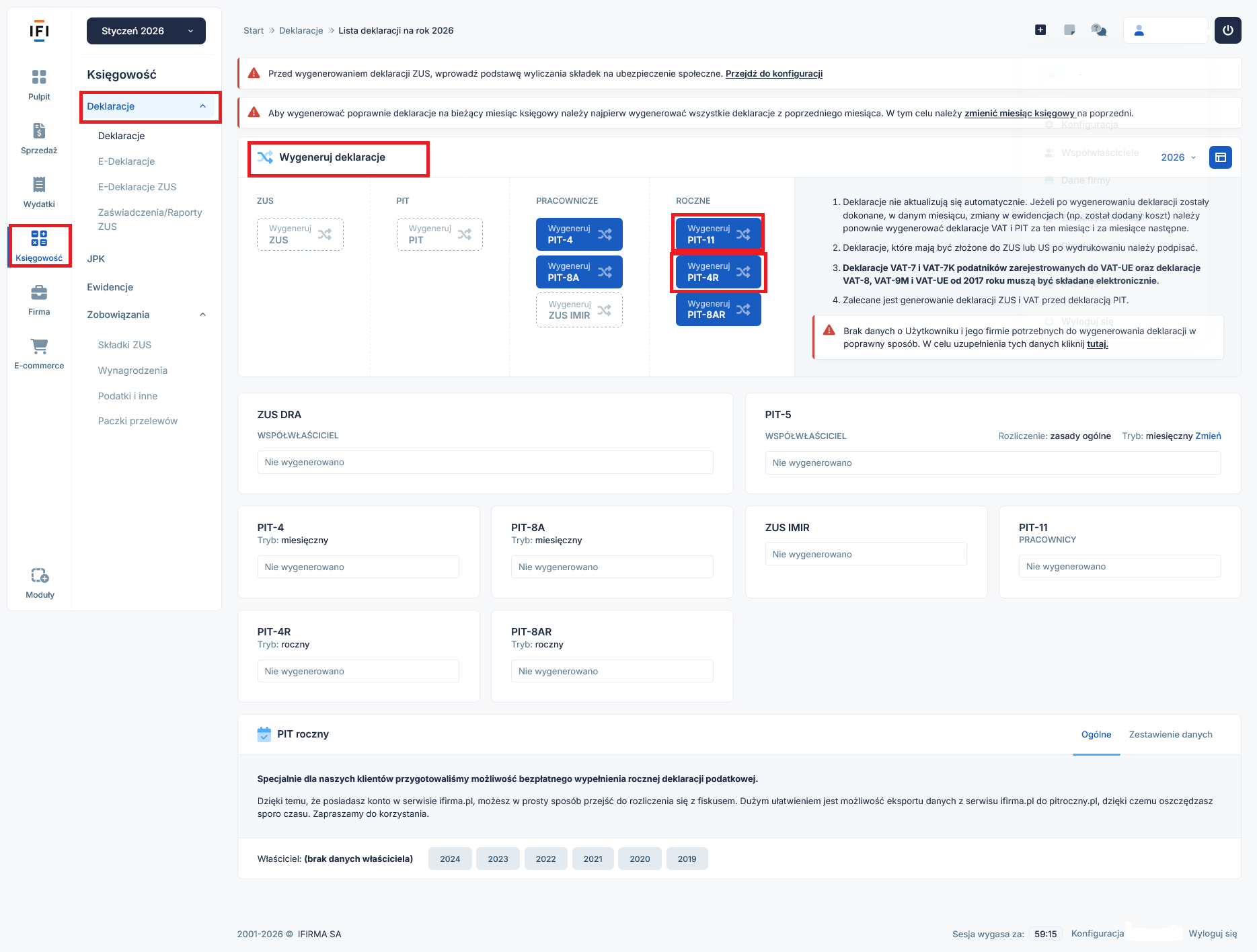Screen dimensions: 1257x952
Task: Select year 2023 for PIT roczny
Action: (x=498, y=859)
